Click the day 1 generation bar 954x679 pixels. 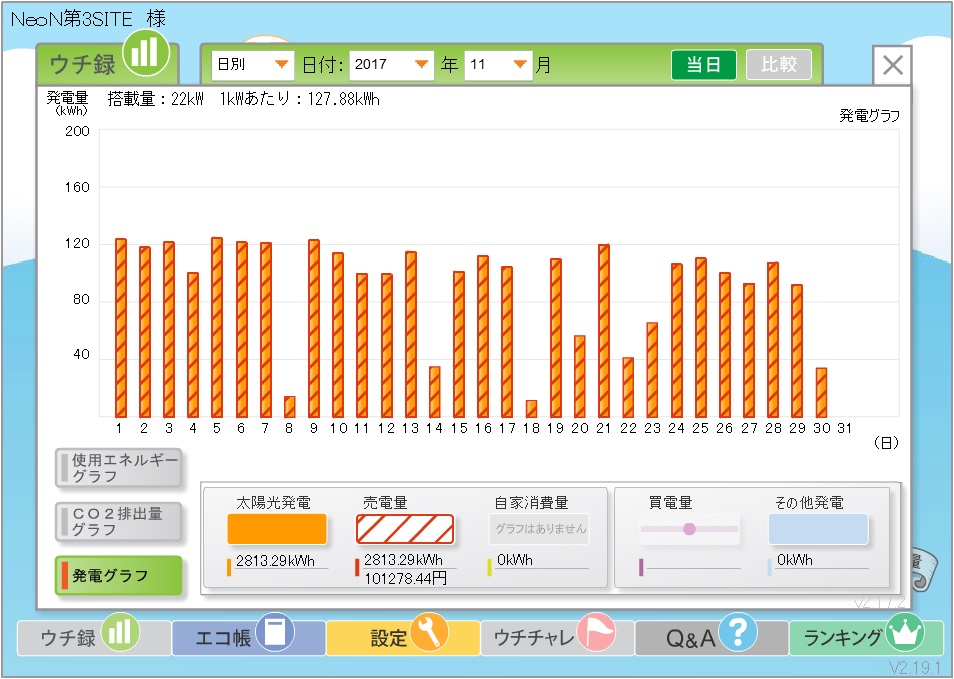(120, 328)
